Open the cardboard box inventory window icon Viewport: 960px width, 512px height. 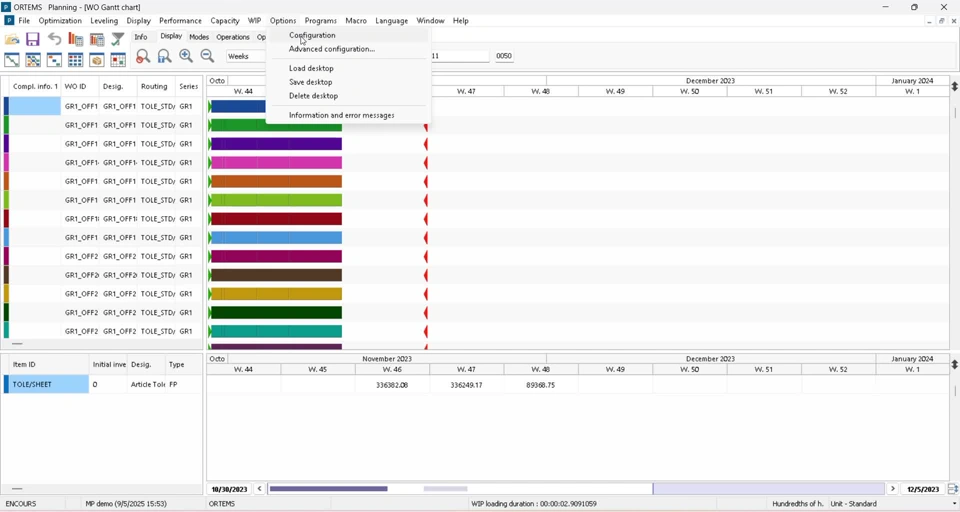click(97, 59)
